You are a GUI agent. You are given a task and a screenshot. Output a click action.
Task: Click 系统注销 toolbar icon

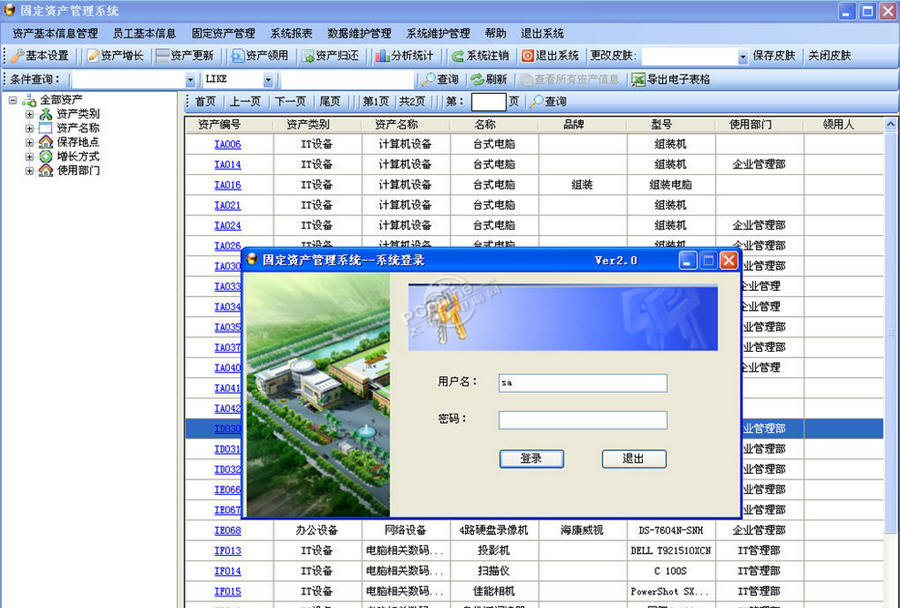click(x=457, y=56)
